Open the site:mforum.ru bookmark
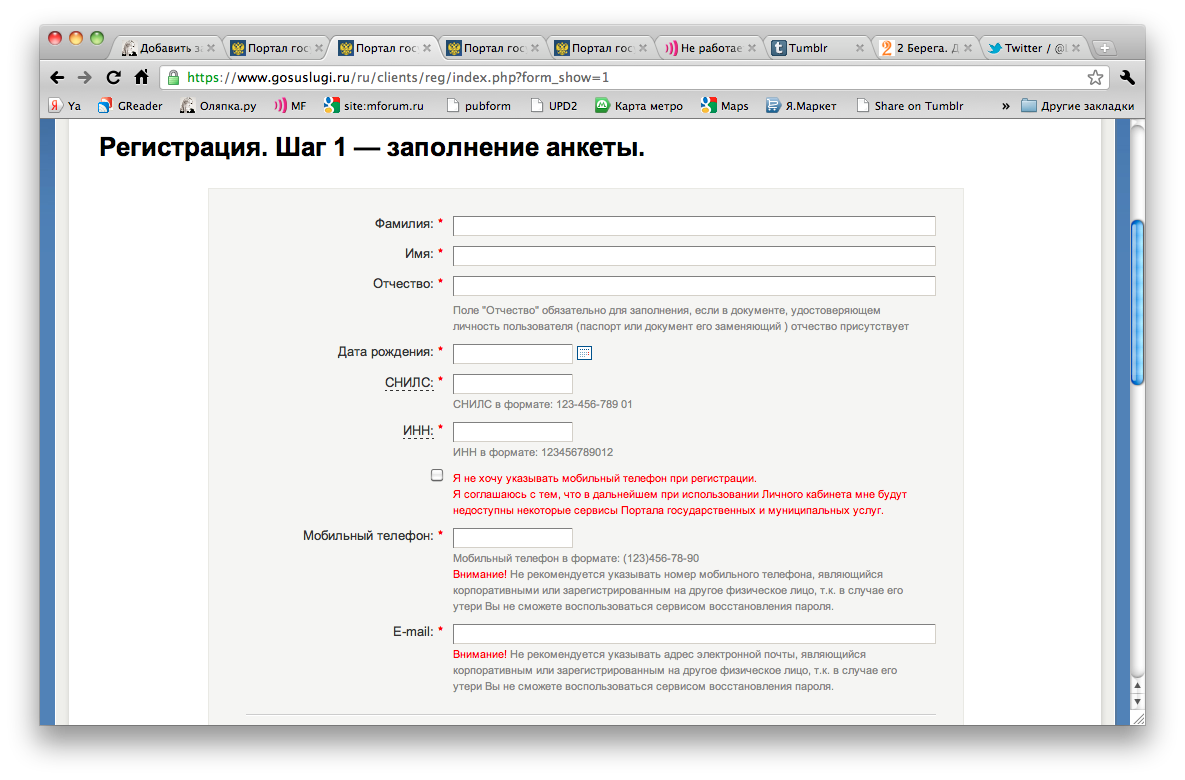The width and height of the screenshot is (1185, 780). click(x=374, y=106)
